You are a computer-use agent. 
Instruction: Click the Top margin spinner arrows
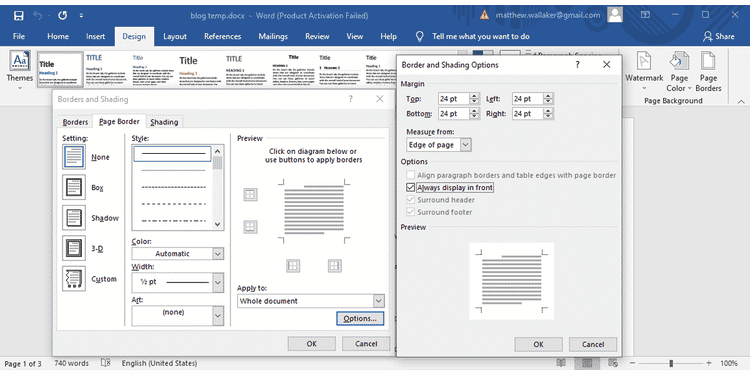click(x=474, y=99)
